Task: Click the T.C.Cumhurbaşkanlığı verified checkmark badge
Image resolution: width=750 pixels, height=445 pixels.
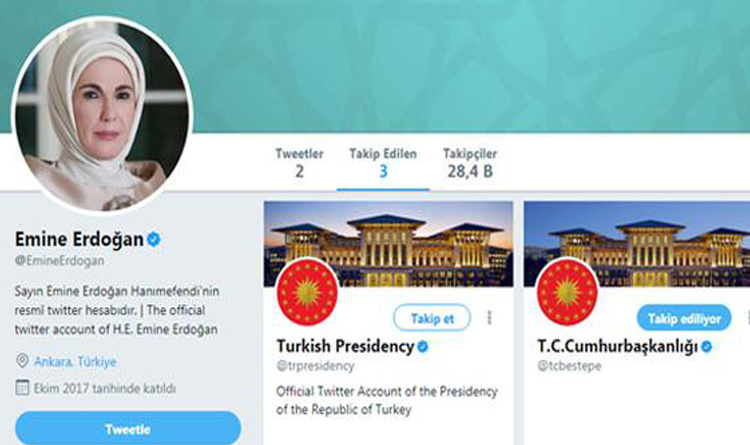Action: coord(706,346)
